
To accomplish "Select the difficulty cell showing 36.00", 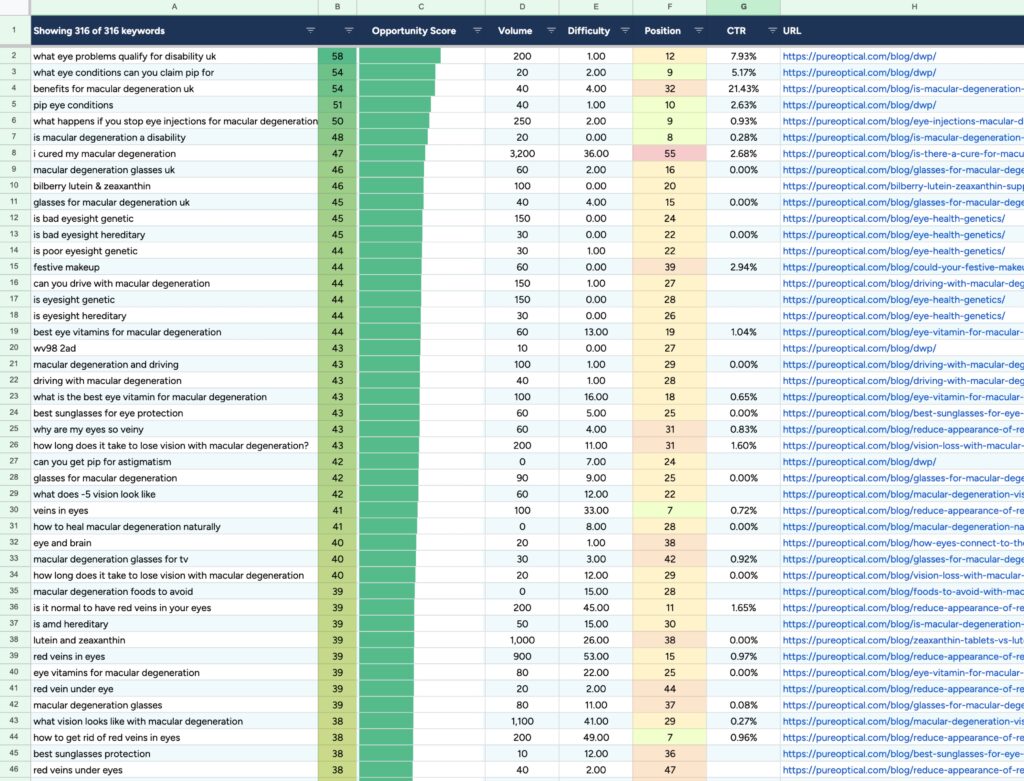I will (x=596, y=153).
